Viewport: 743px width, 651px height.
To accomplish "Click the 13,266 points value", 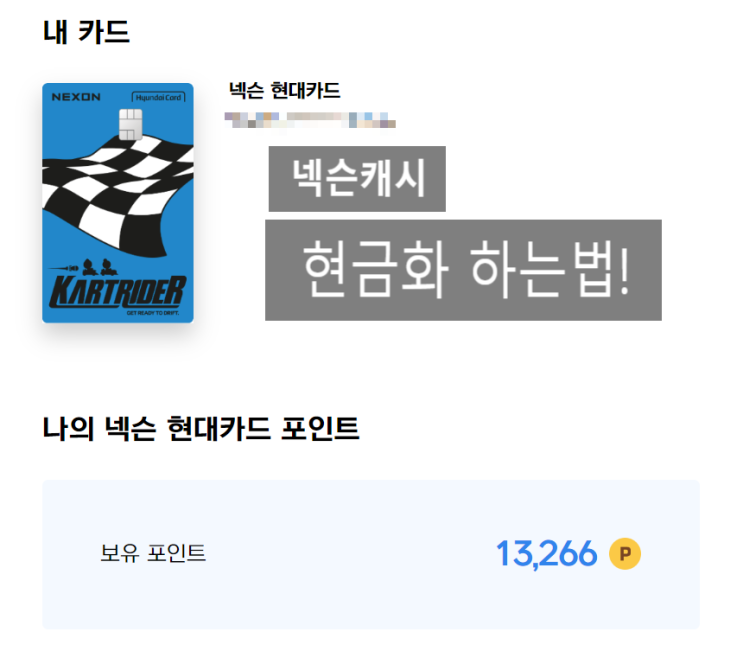I will (546, 553).
